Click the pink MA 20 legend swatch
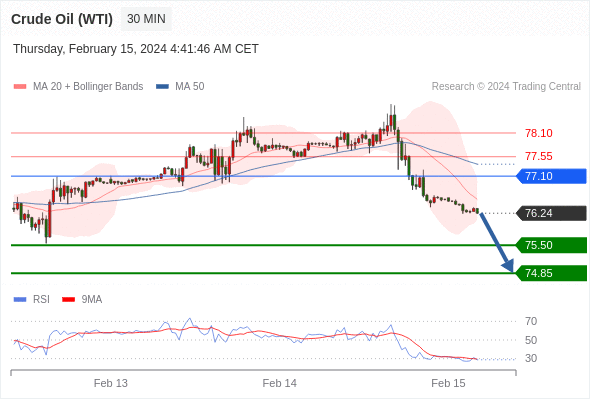 (x=20, y=87)
